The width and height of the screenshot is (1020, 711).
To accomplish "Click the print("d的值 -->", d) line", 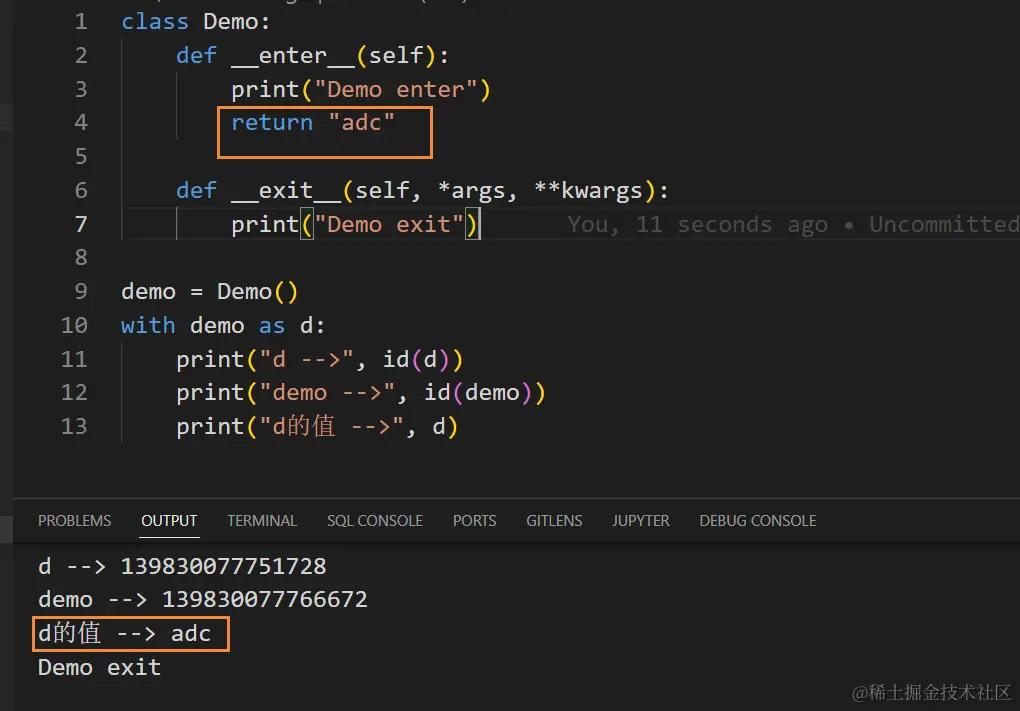I will 317,427.
